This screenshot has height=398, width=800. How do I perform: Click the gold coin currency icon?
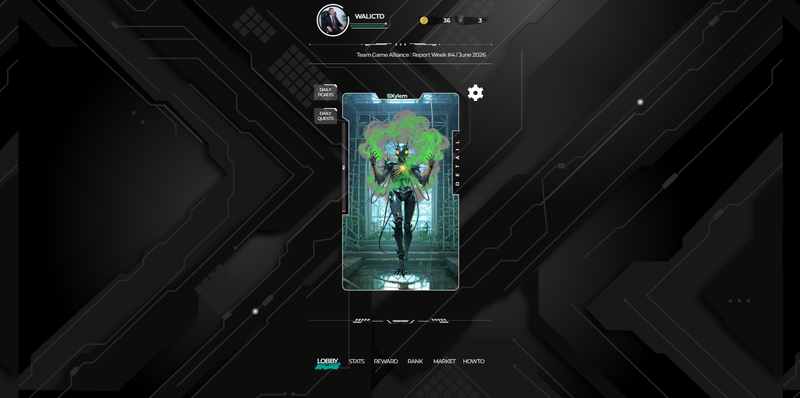coord(423,20)
